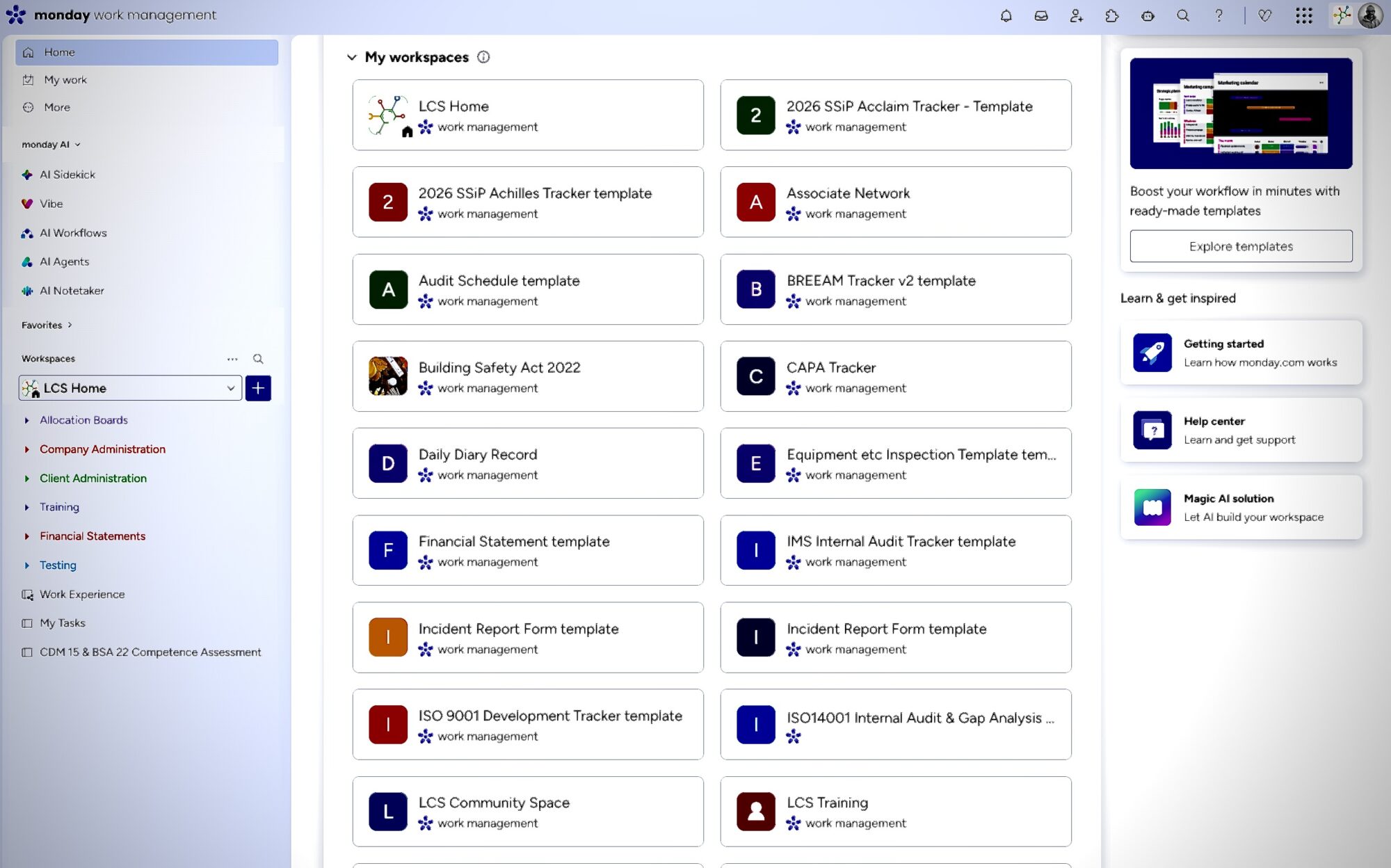Search workspaces using the sidebar magnifier icon
This screenshot has width=1391, height=868.
[x=258, y=359]
